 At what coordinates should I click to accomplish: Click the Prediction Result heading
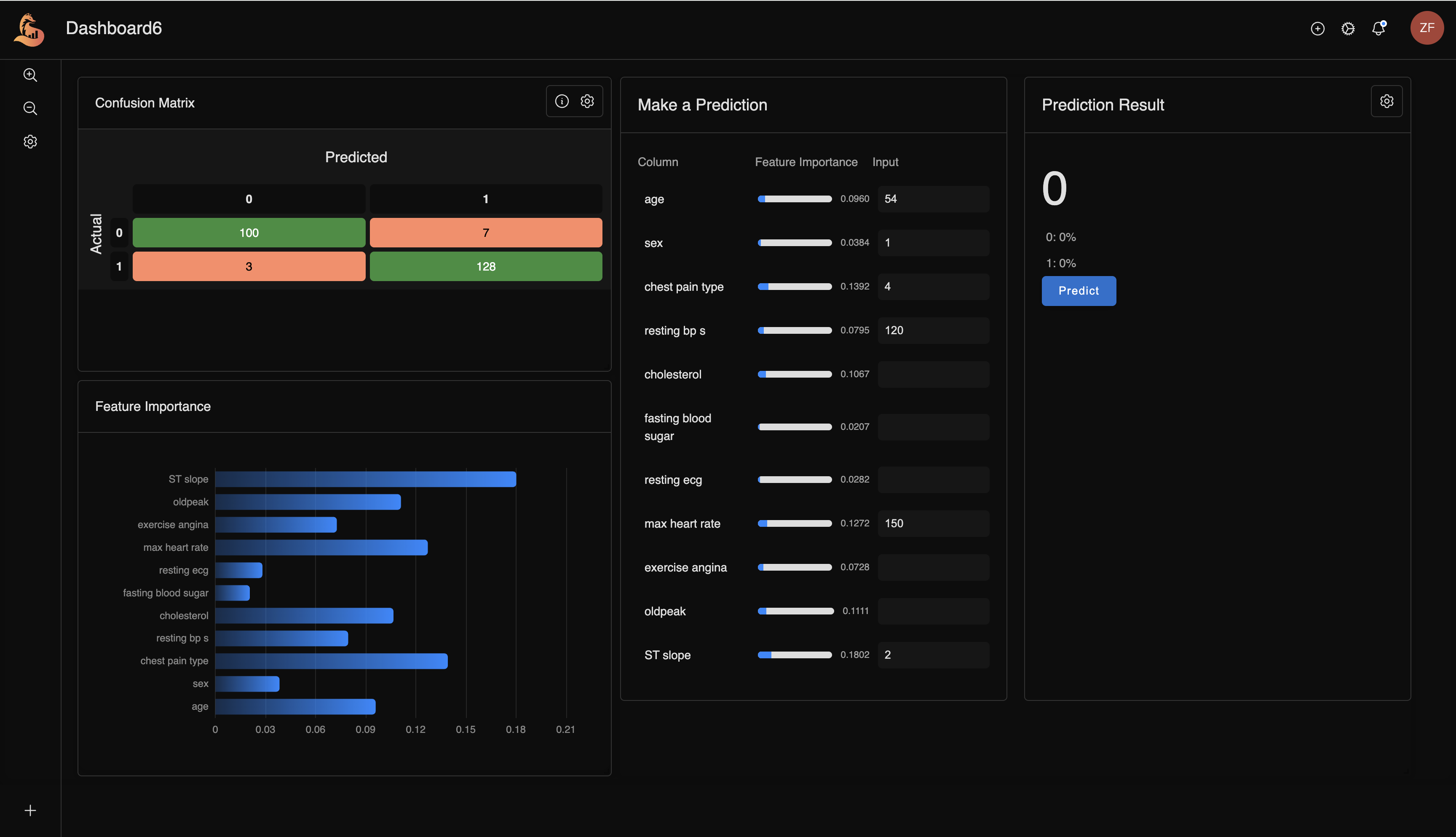1103,105
